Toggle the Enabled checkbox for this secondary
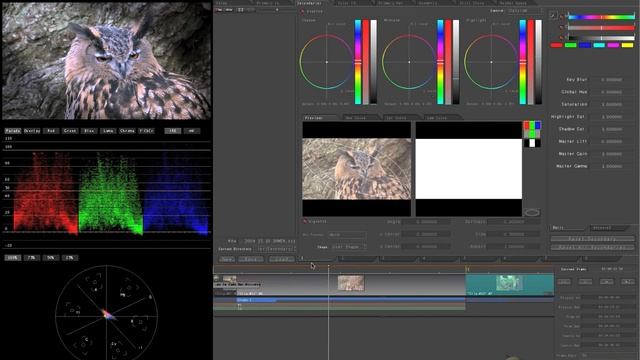Screen dimensions: 640x360 [303, 11]
